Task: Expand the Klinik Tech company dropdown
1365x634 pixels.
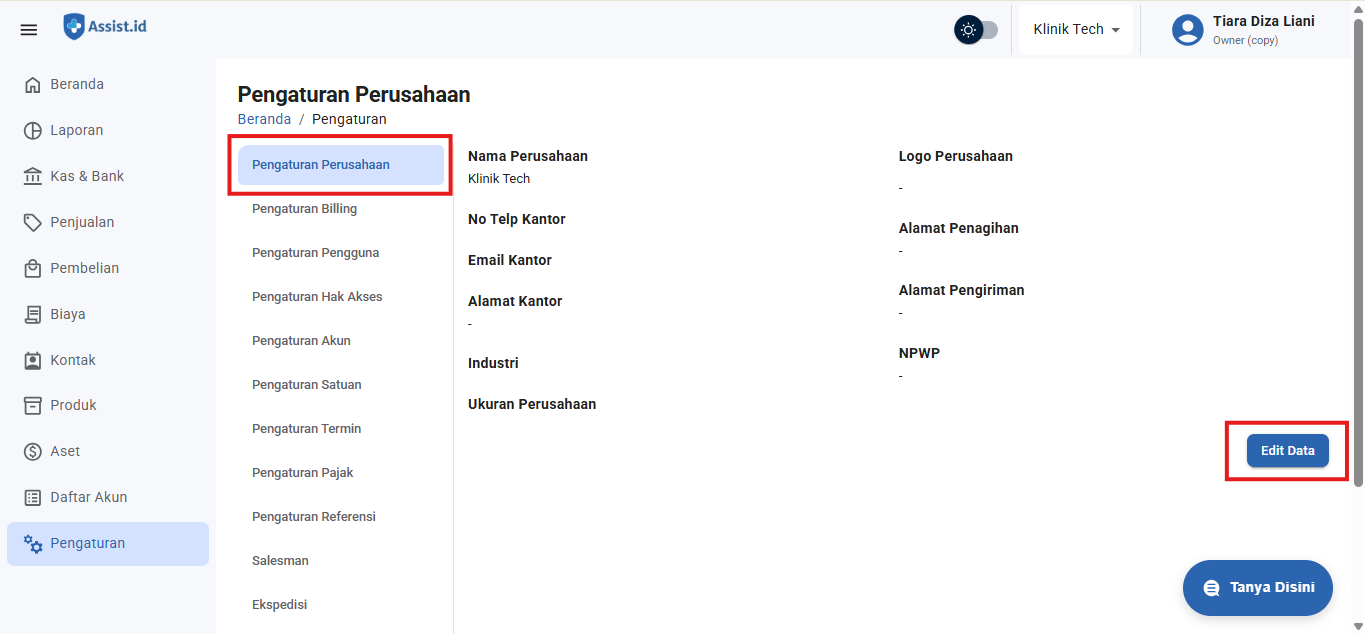Action: point(1076,30)
